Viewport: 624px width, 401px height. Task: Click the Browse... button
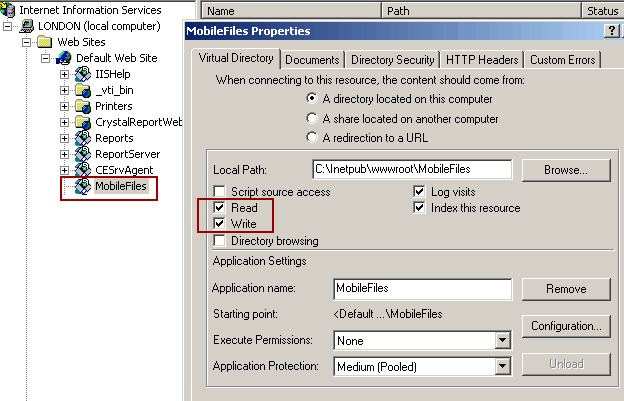(565, 171)
